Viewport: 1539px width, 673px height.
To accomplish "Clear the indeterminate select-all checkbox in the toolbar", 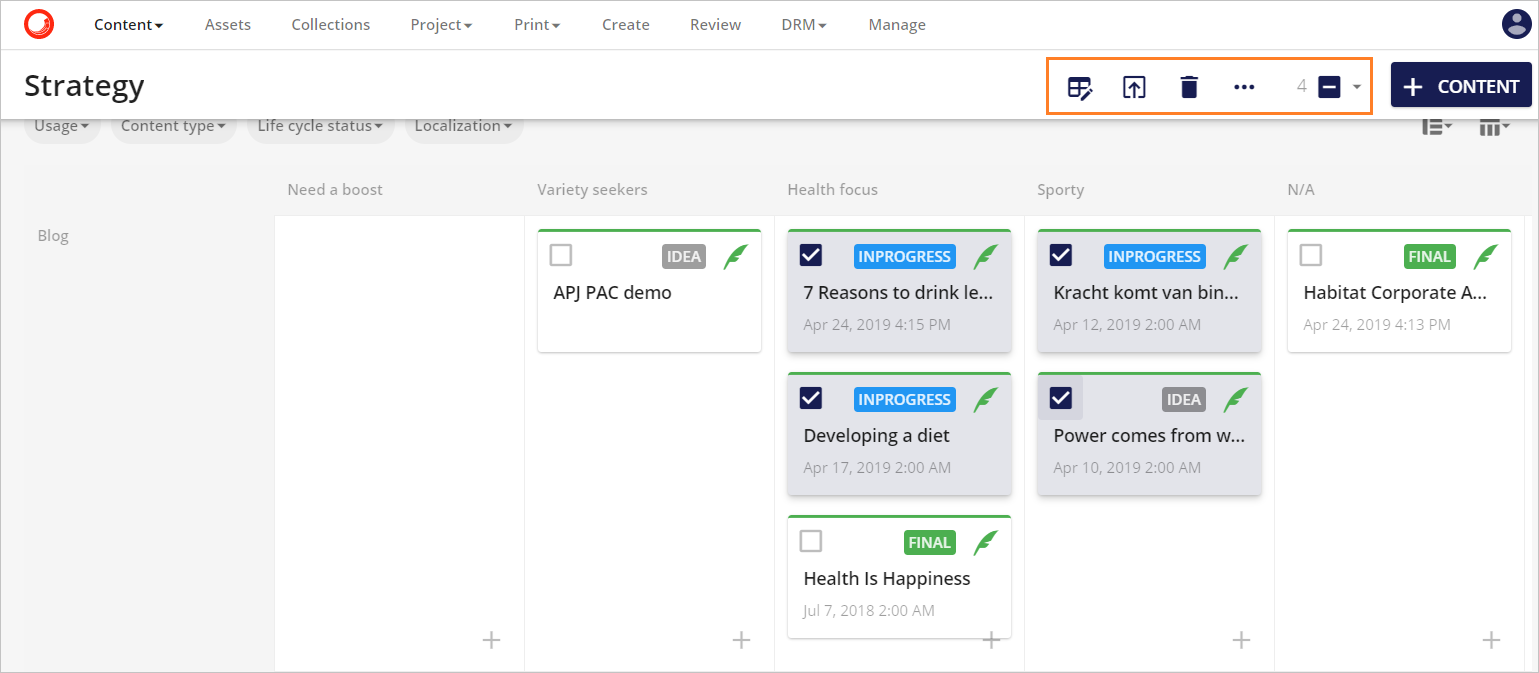I will point(1330,87).
